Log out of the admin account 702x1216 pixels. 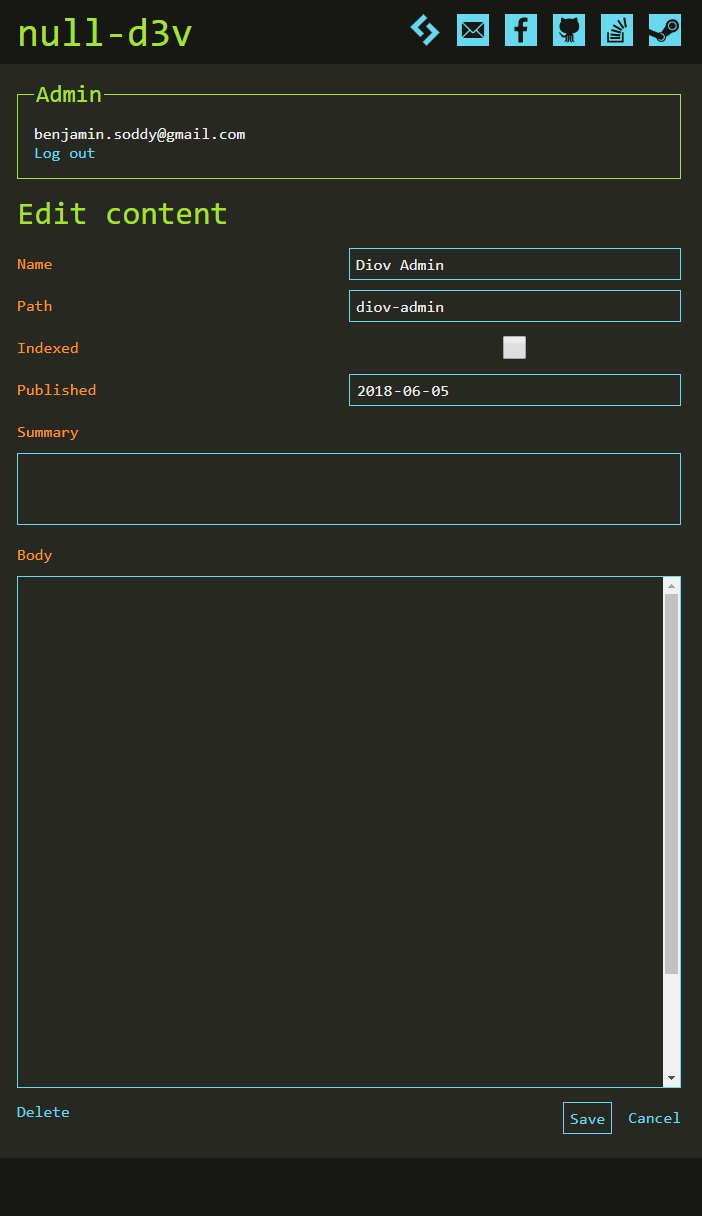point(64,153)
